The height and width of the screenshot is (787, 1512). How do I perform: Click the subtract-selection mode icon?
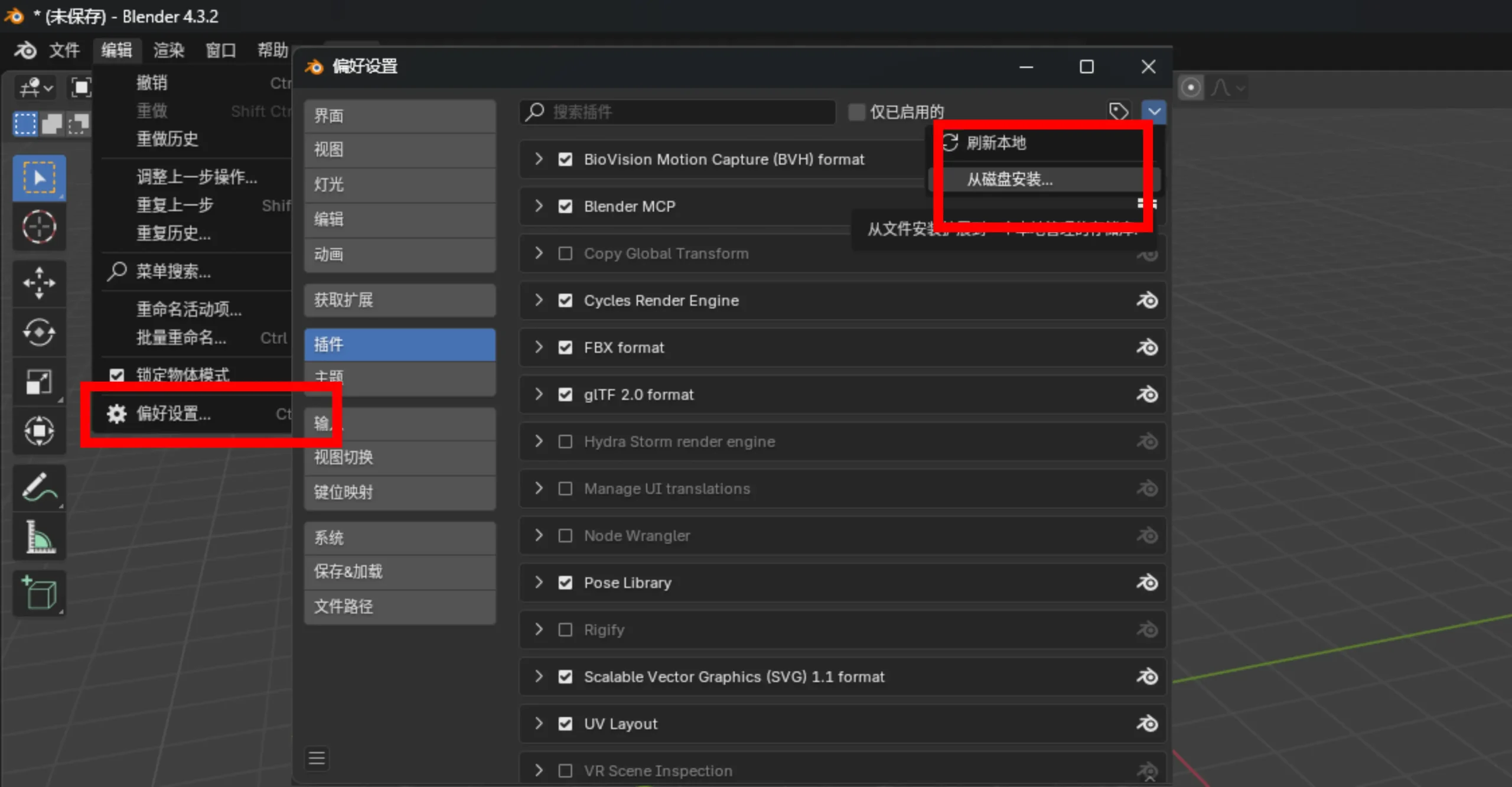[x=77, y=124]
